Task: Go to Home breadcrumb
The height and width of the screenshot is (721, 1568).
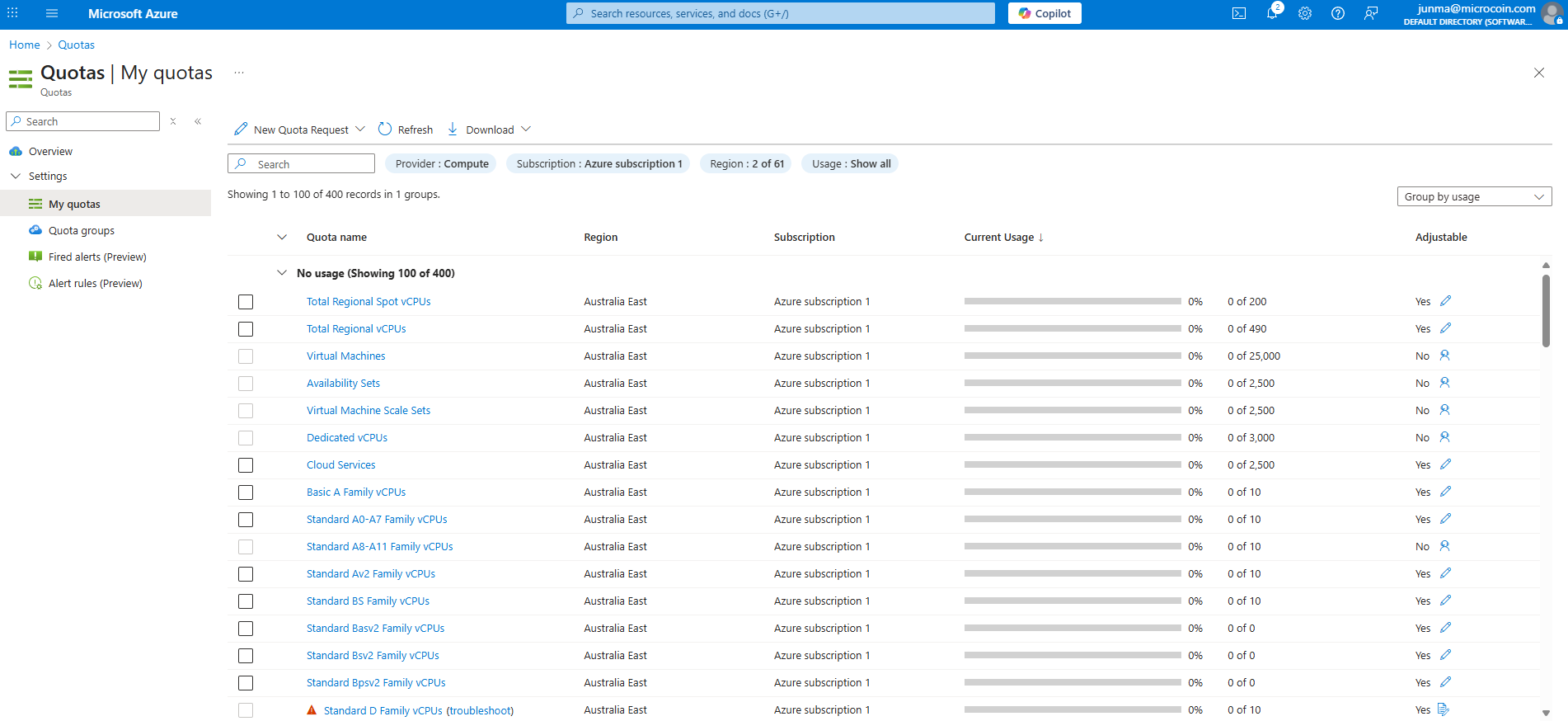Action: coord(25,45)
